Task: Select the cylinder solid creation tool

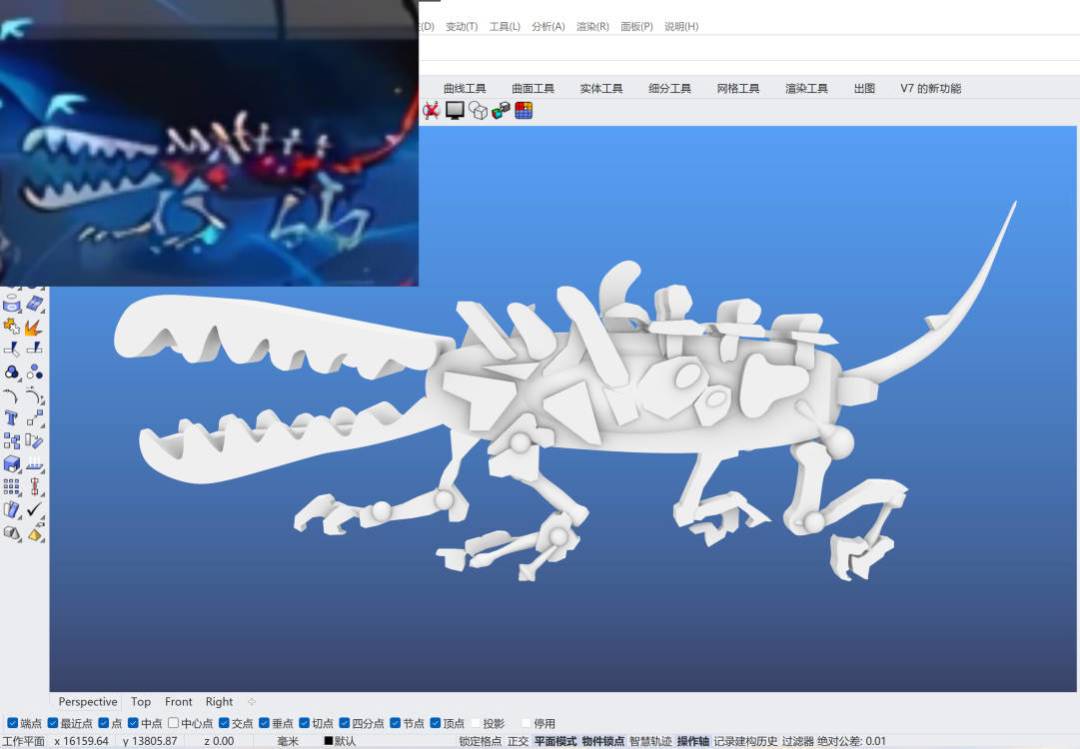Action: pyautogui.click(x=12, y=304)
